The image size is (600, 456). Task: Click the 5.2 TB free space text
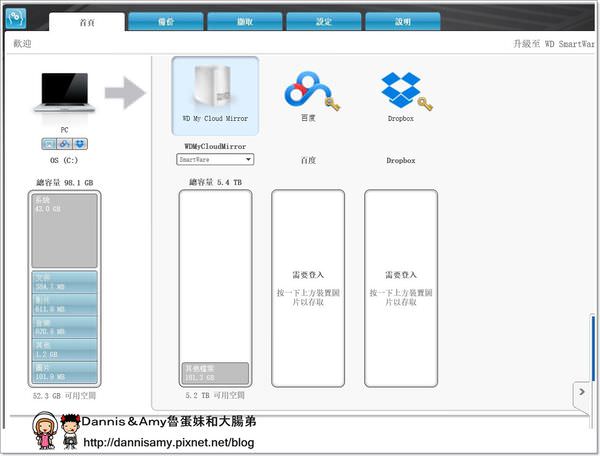tap(215, 395)
